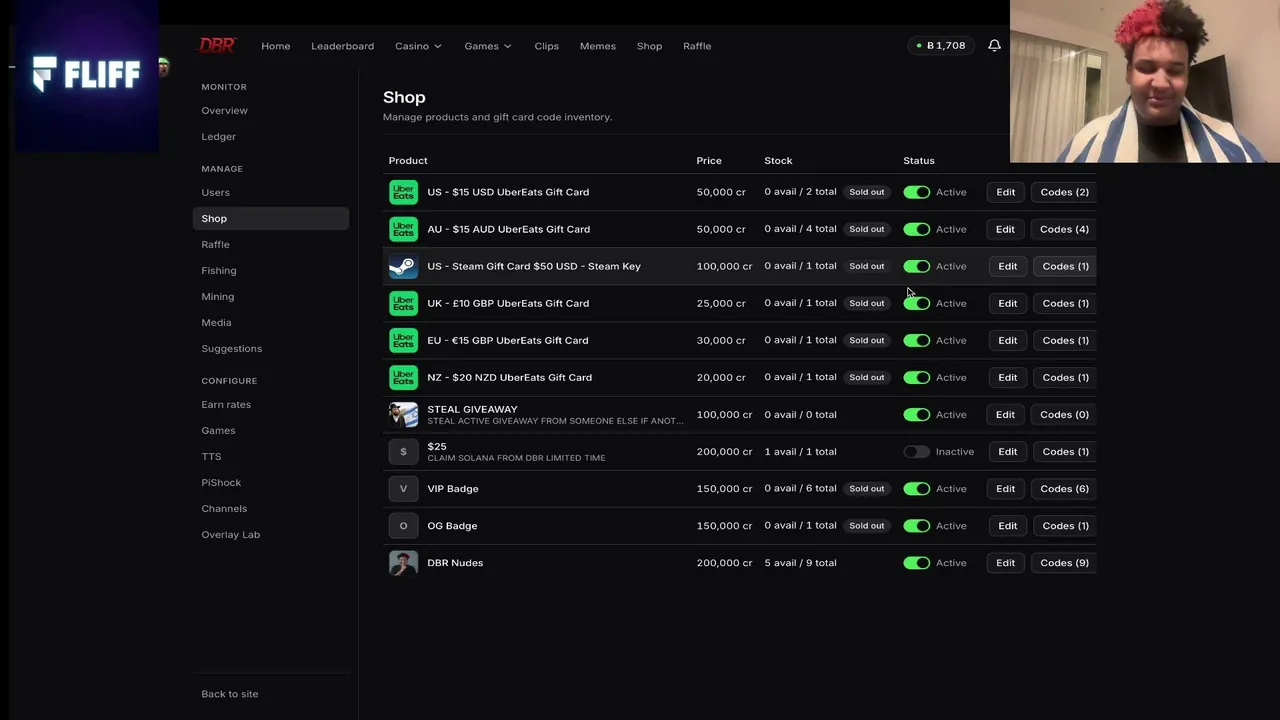Image resolution: width=1280 pixels, height=720 pixels.
Task: Click the UberEats icon for US $15 USD card
Action: 403,192
